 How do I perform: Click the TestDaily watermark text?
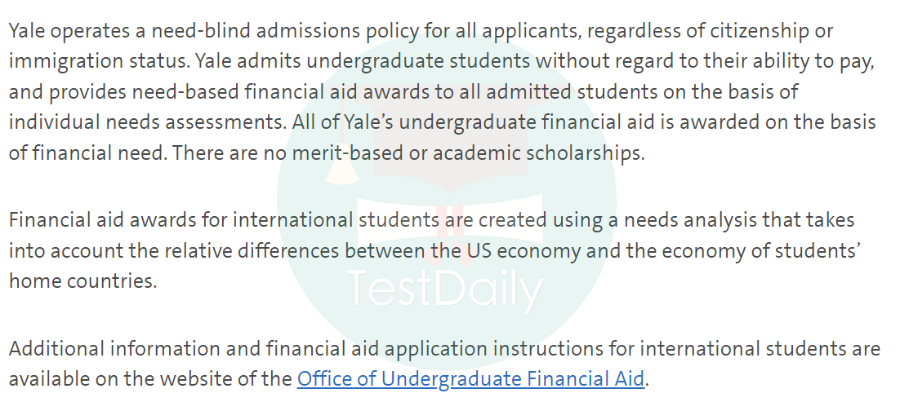(x=445, y=290)
